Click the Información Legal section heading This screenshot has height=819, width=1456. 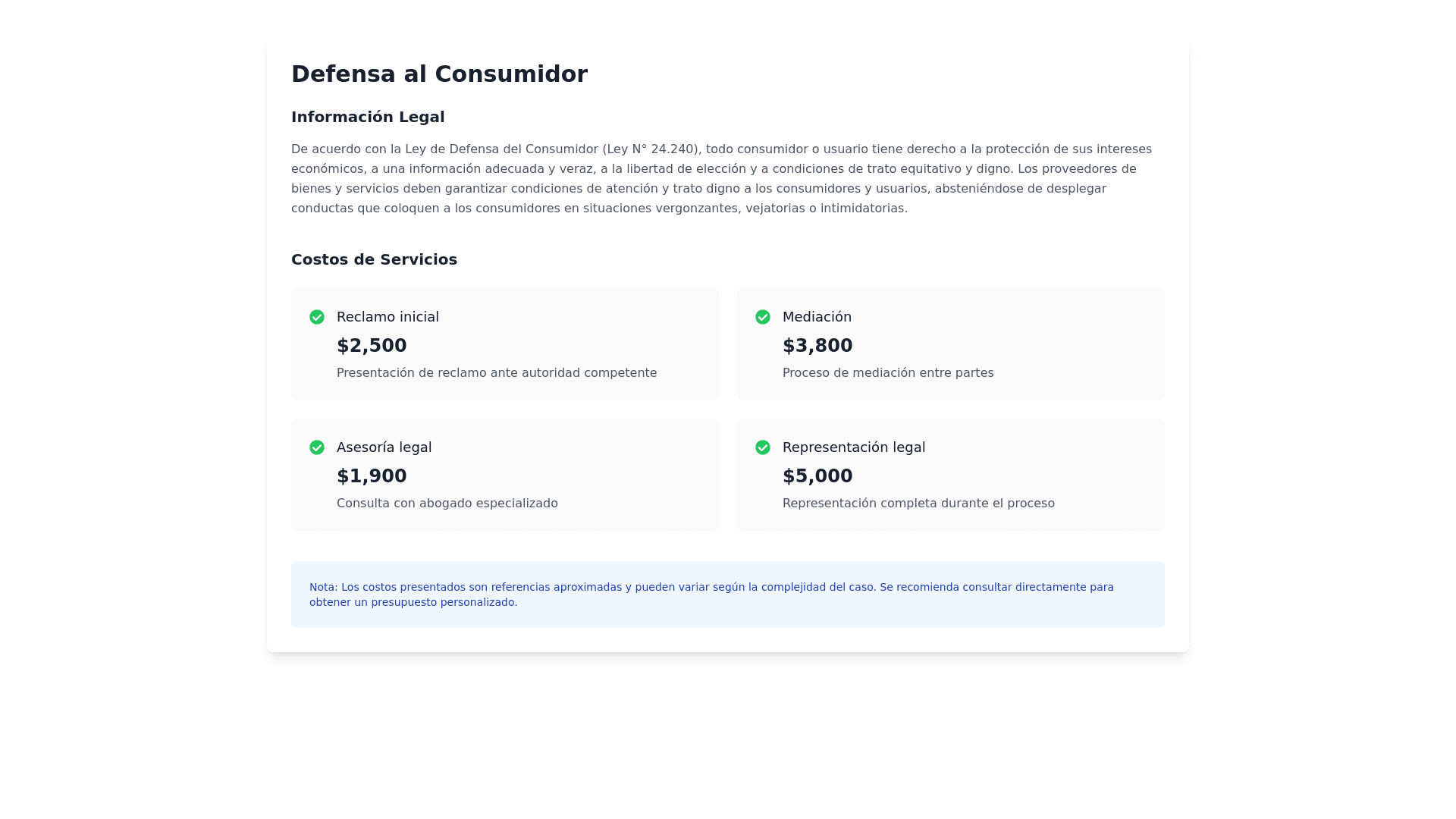[x=368, y=117]
